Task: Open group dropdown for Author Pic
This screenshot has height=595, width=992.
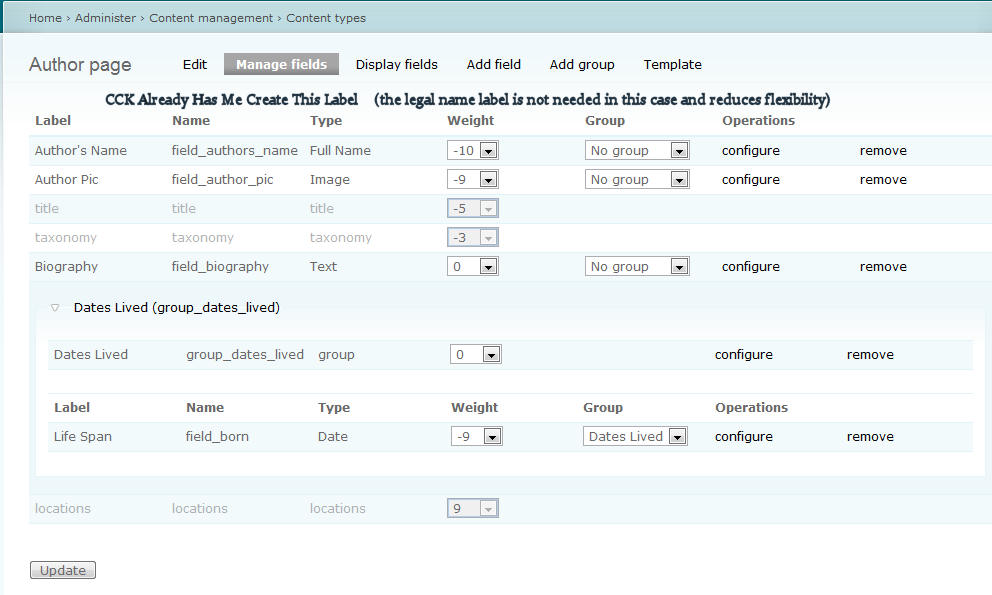Action: [x=637, y=180]
